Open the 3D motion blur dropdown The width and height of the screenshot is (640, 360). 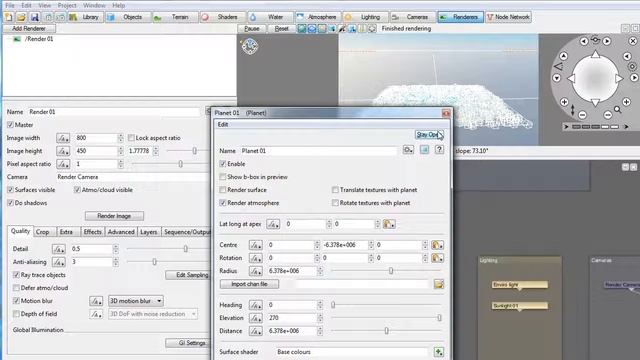point(136,301)
